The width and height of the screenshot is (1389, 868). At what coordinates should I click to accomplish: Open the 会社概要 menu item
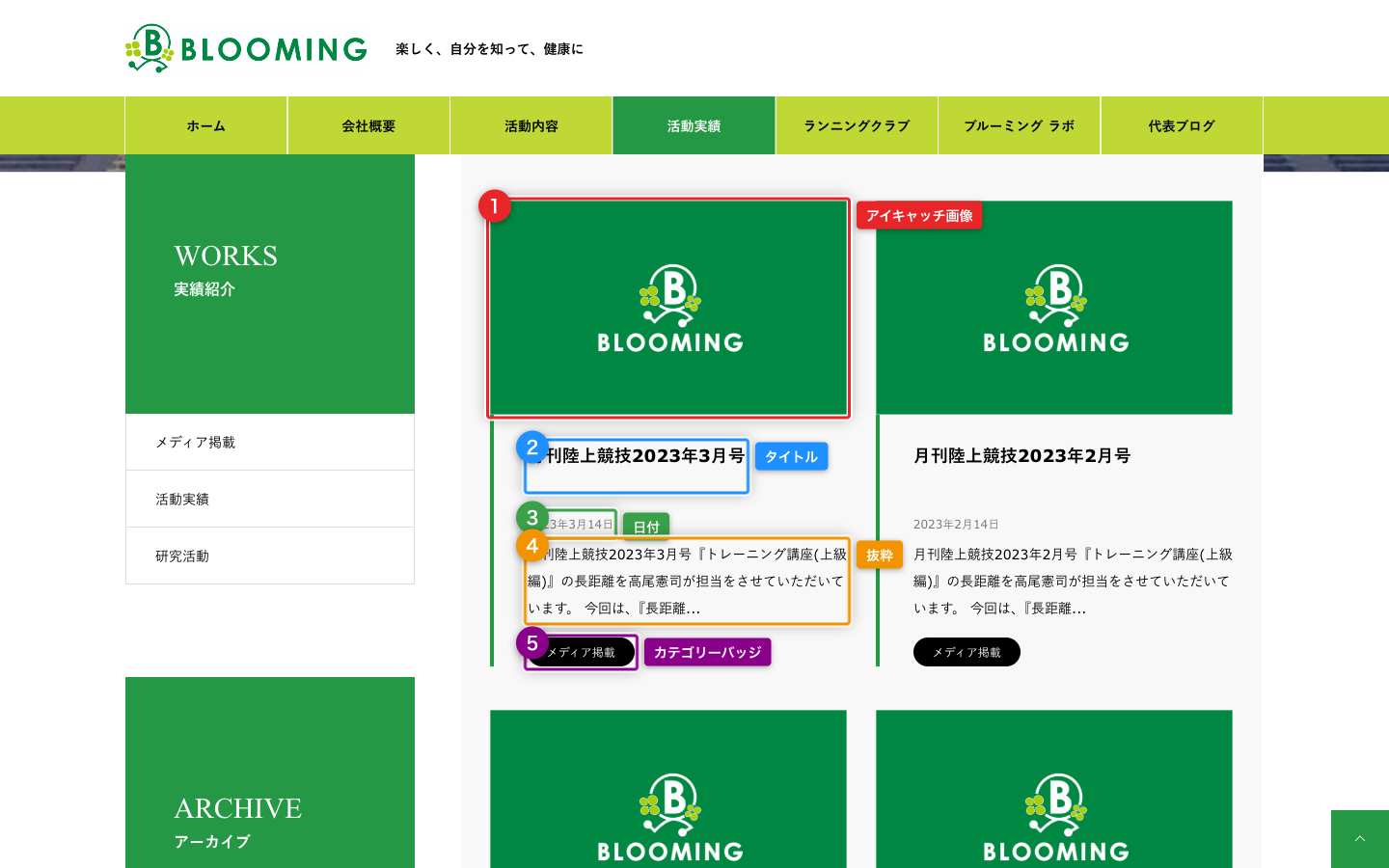pyautogui.click(x=368, y=125)
